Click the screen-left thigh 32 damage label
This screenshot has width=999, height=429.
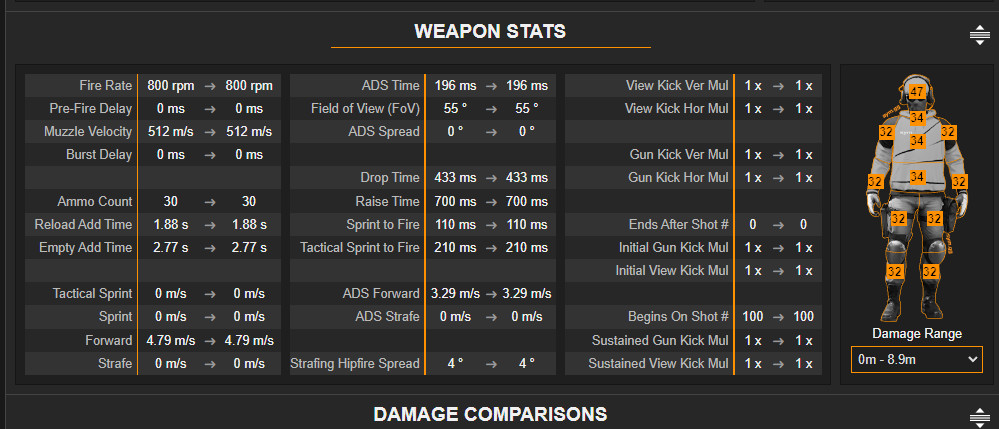coord(898,218)
